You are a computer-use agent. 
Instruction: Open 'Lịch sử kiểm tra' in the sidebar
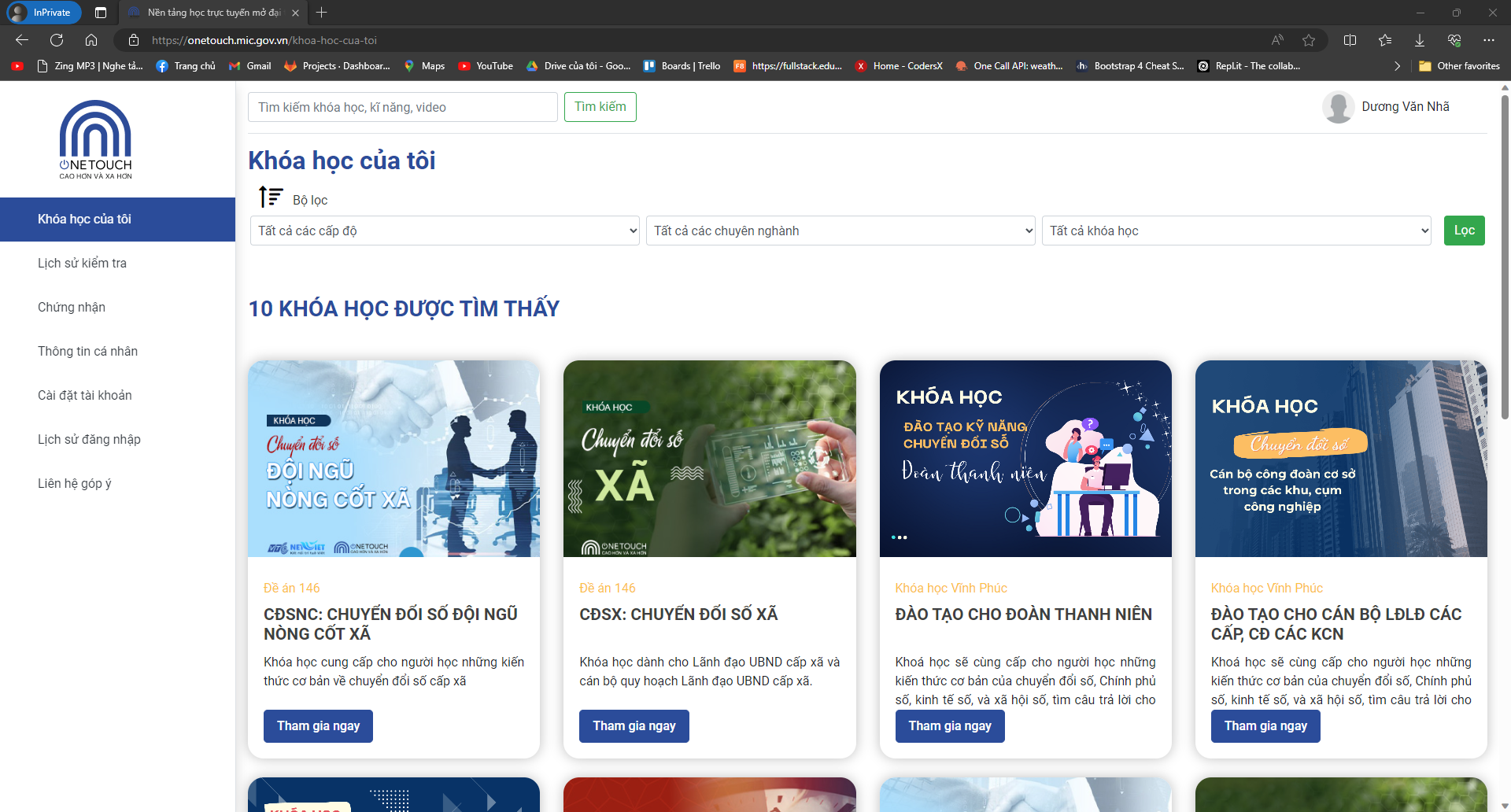pos(82,264)
